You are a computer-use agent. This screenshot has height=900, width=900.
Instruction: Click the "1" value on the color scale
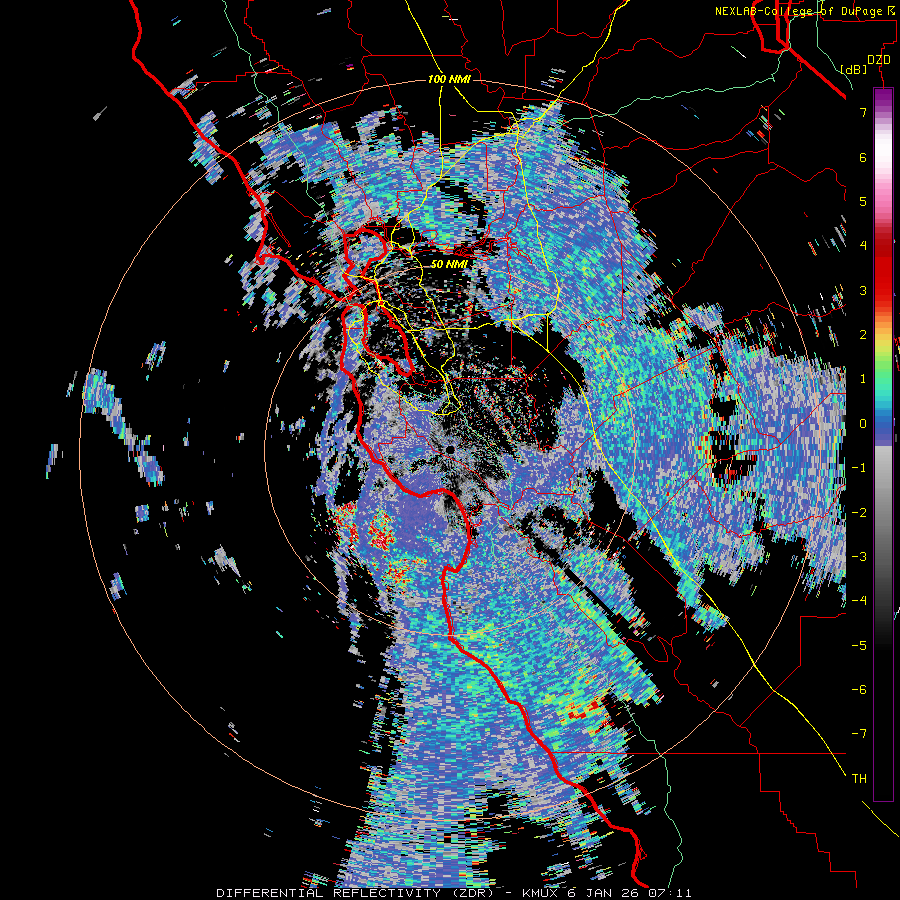click(x=863, y=379)
